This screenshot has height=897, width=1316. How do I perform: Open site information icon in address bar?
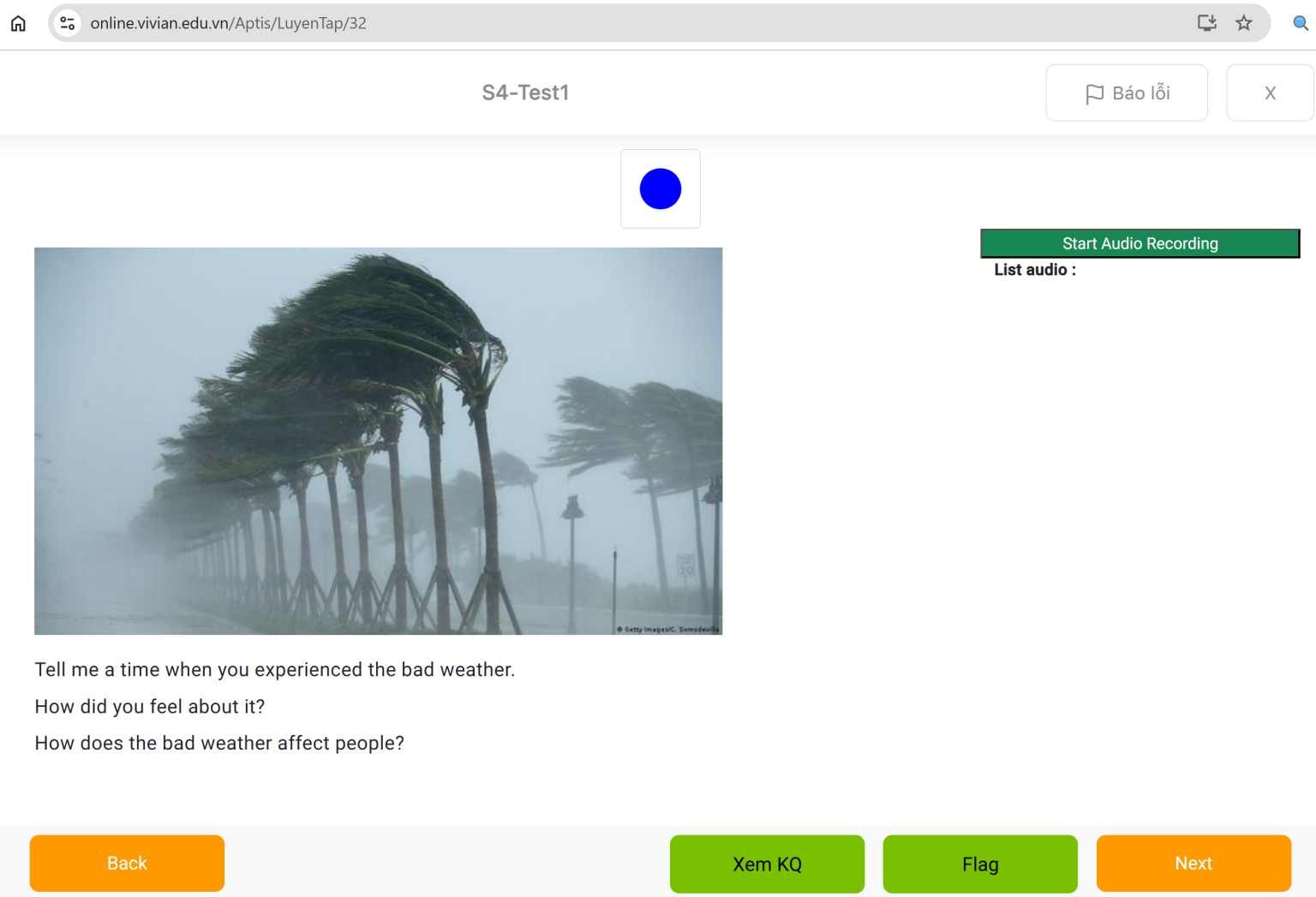(68, 23)
